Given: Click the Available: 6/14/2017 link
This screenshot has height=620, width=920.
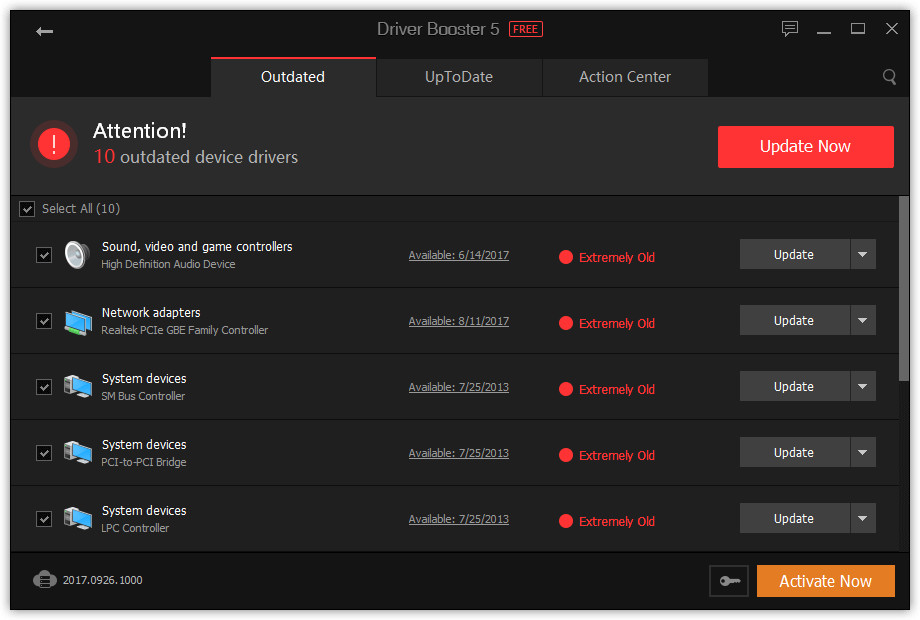Looking at the screenshot, I should [x=458, y=255].
